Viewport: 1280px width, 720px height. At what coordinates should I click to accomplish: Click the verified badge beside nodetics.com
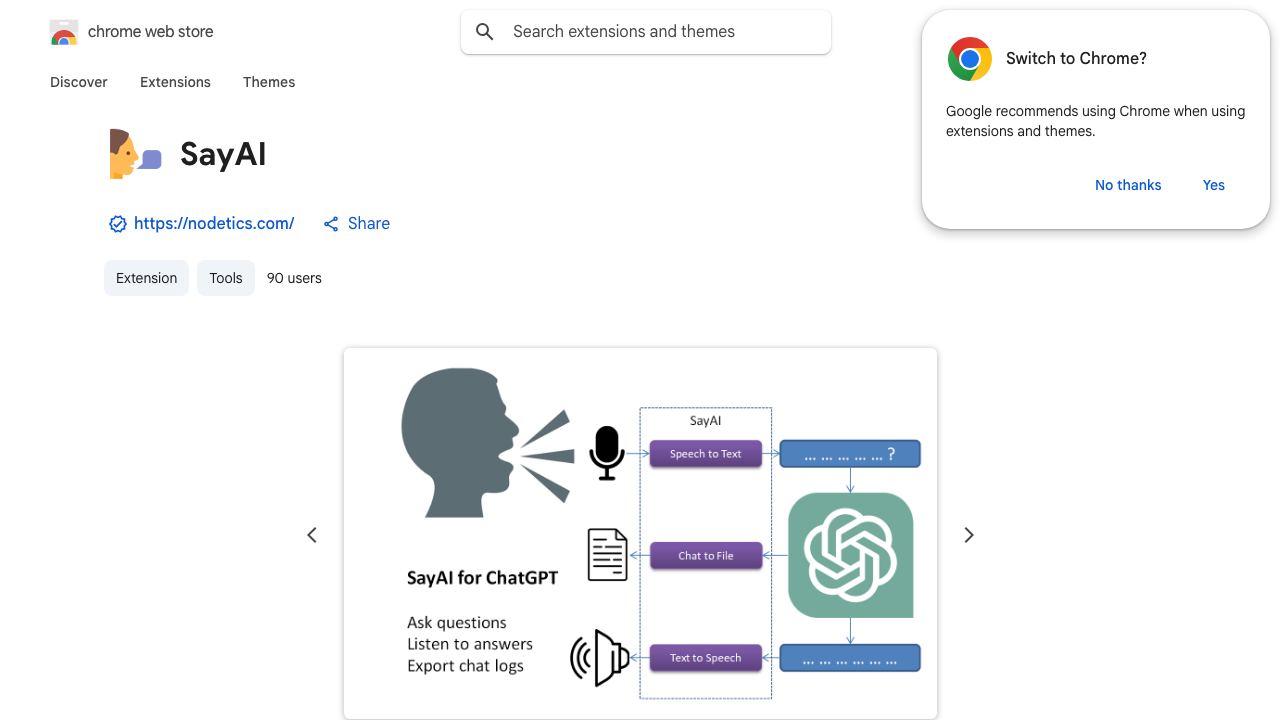(x=118, y=224)
